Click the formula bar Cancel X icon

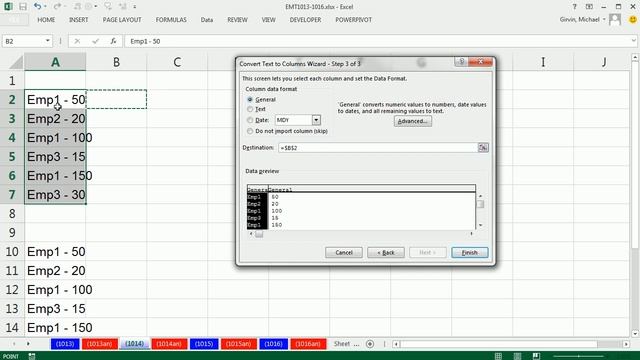coord(77,41)
